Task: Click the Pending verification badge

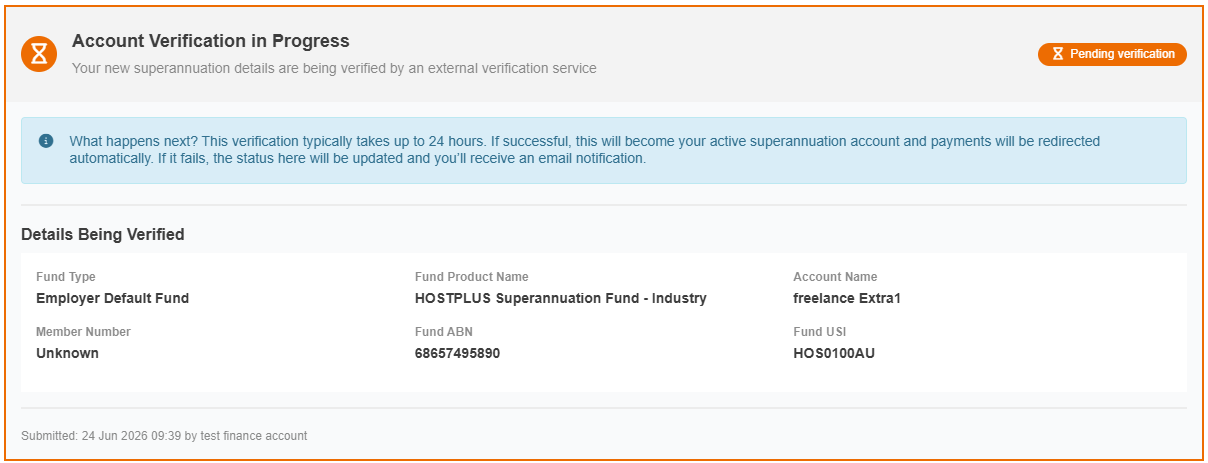Action: (1112, 54)
